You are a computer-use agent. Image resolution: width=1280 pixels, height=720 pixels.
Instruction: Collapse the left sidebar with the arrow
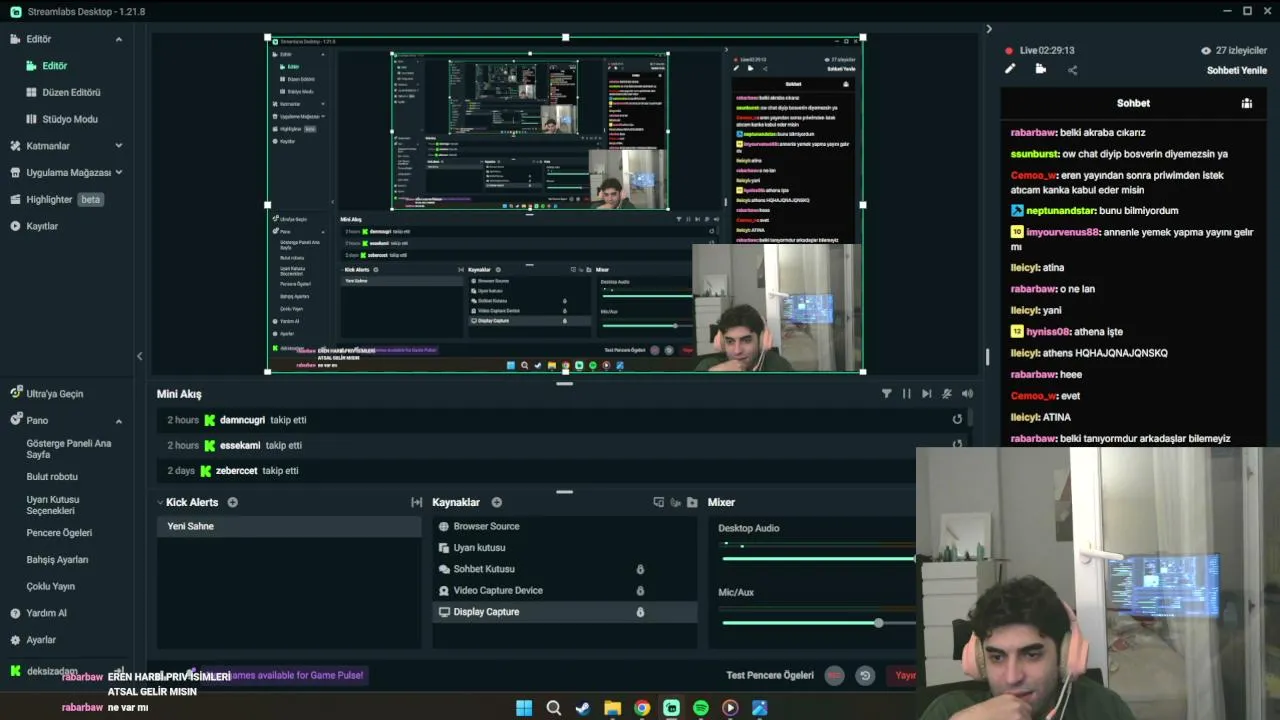pos(139,356)
